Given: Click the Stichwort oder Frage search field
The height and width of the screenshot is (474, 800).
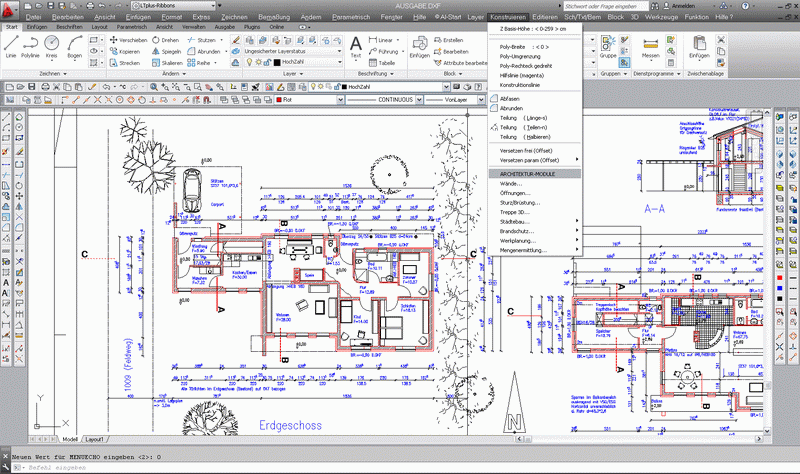Looking at the screenshot, I should (x=605, y=6).
